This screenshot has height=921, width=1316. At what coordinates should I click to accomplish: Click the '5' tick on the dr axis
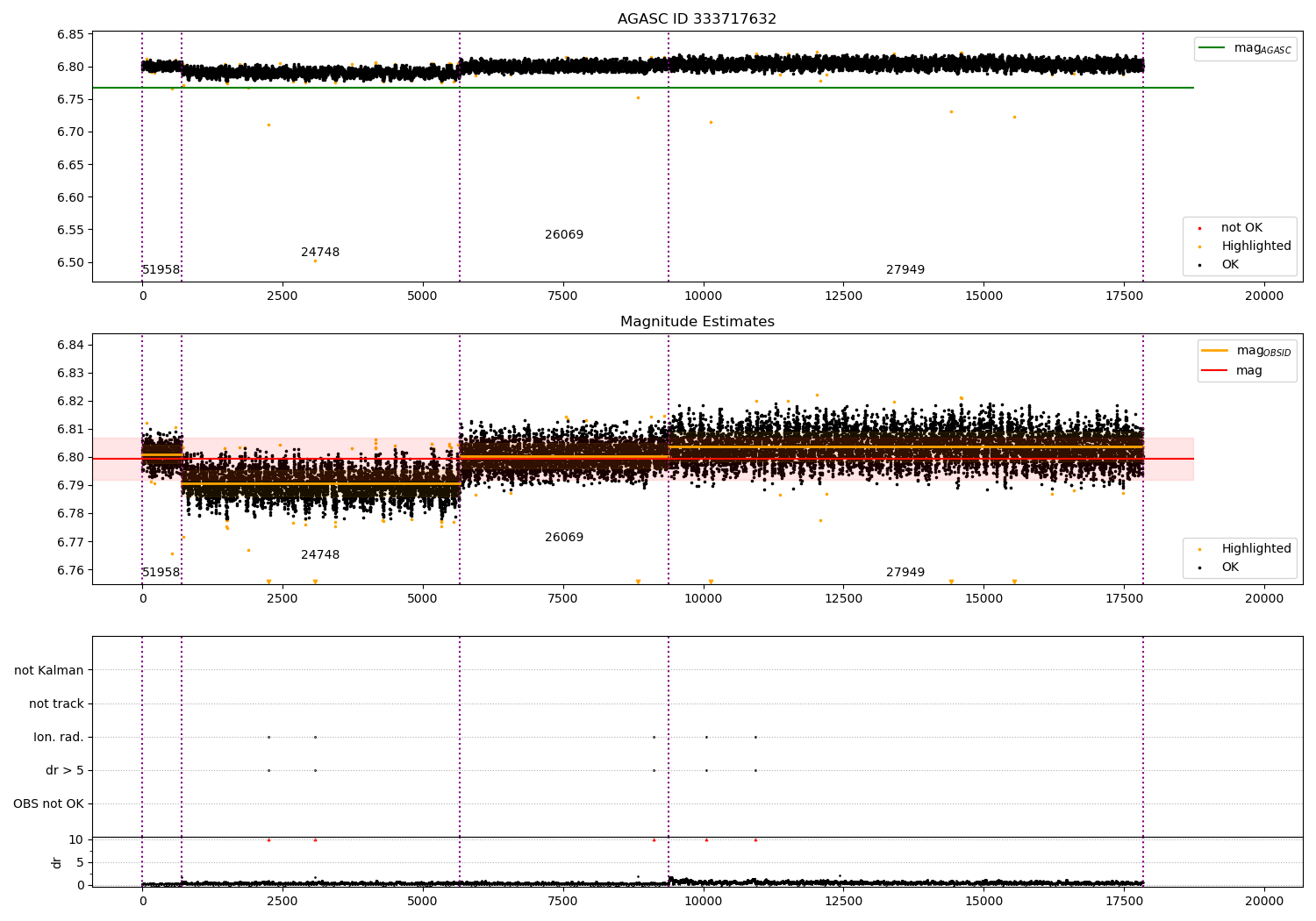[x=80, y=863]
